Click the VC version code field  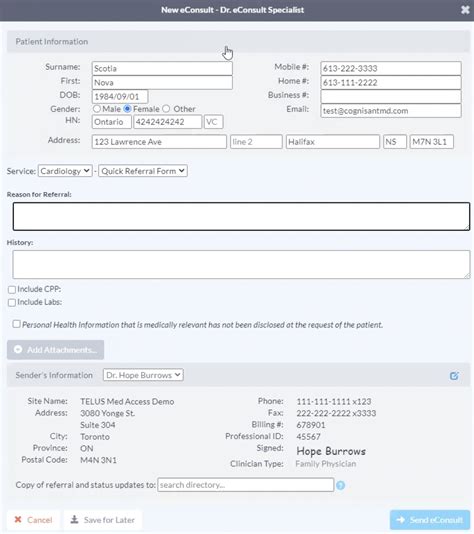click(214, 122)
